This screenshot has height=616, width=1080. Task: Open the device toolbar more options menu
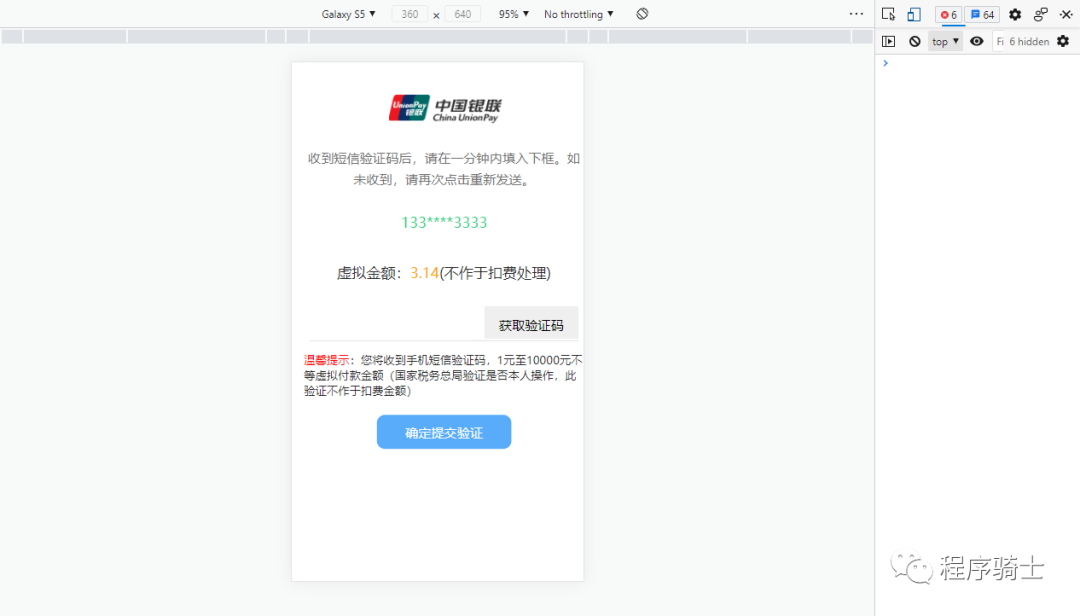857,12
